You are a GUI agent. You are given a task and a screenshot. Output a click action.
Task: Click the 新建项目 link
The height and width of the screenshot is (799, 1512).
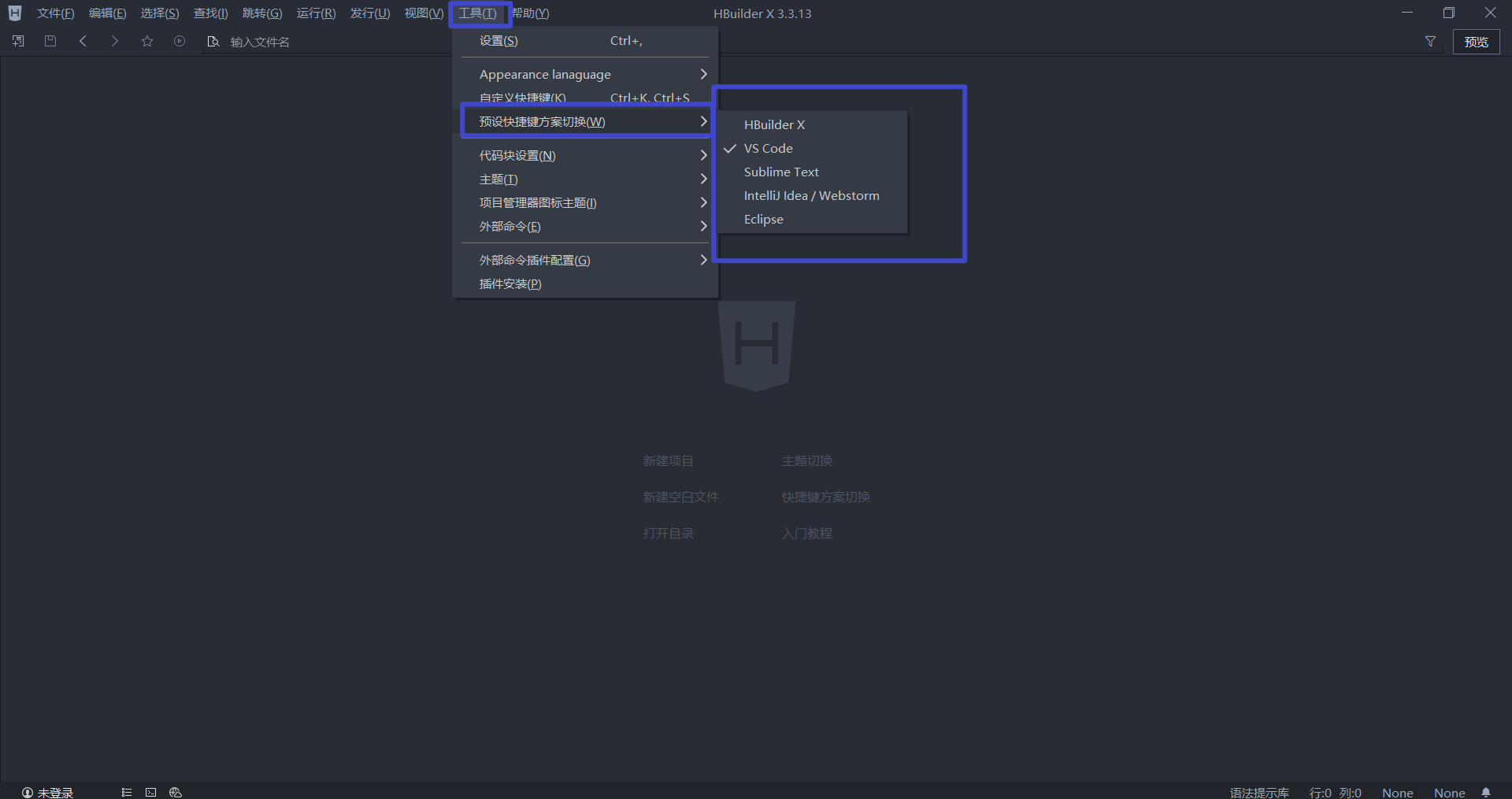click(x=668, y=461)
